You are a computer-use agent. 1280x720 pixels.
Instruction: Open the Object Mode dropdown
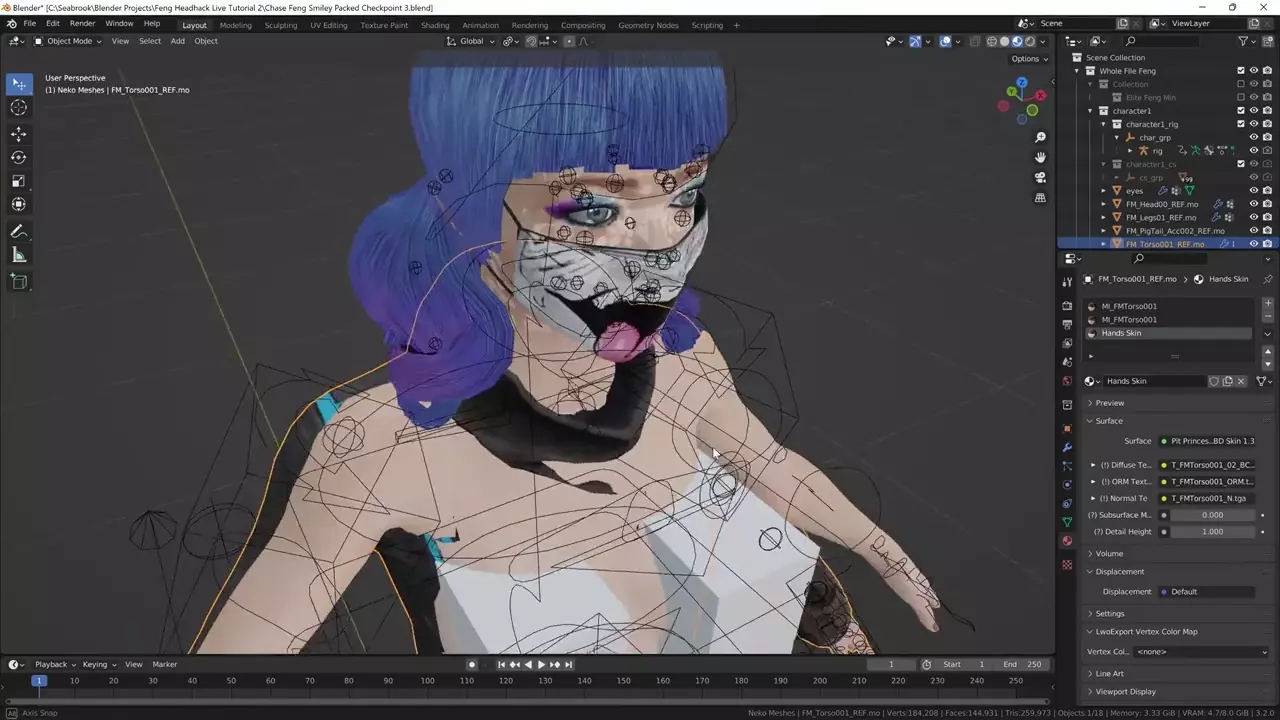[68, 41]
